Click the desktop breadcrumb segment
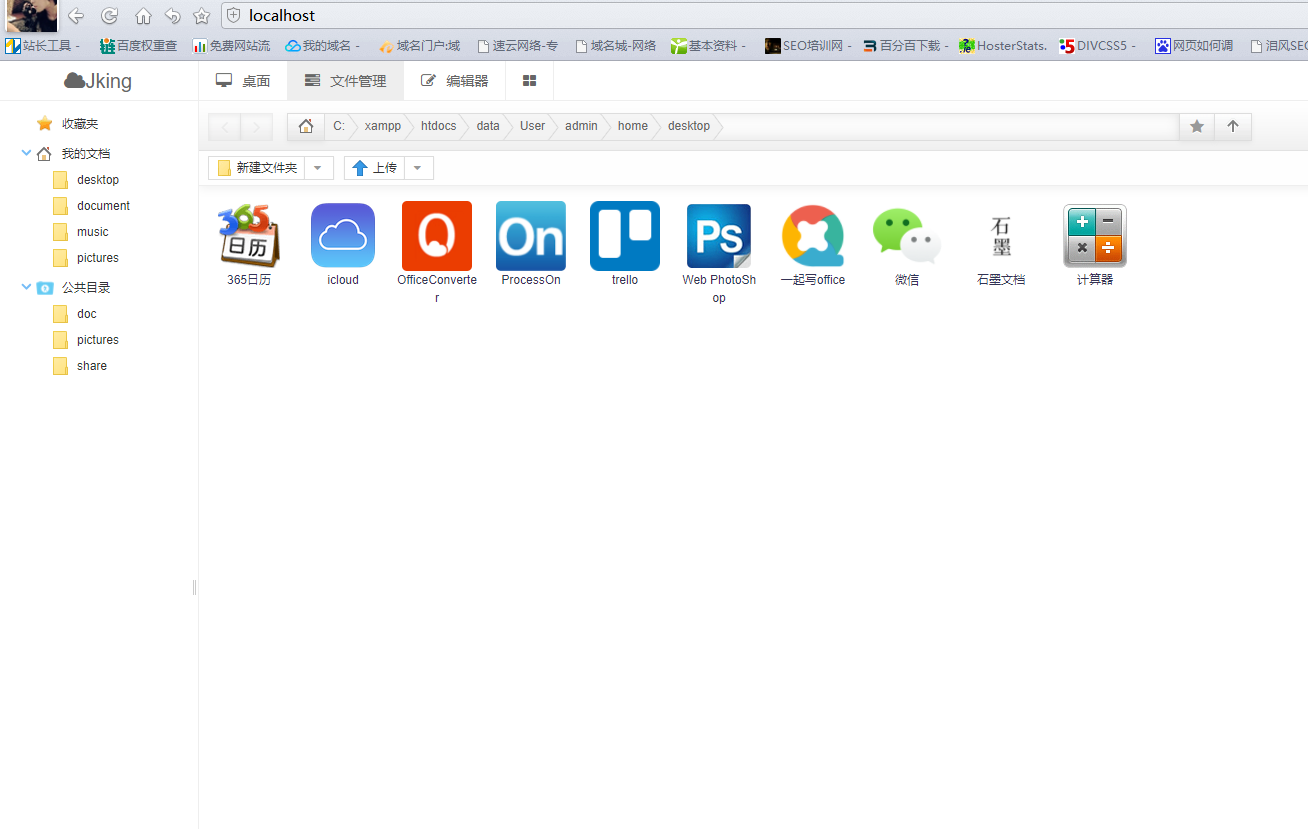The image size is (1308, 829). click(x=689, y=126)
